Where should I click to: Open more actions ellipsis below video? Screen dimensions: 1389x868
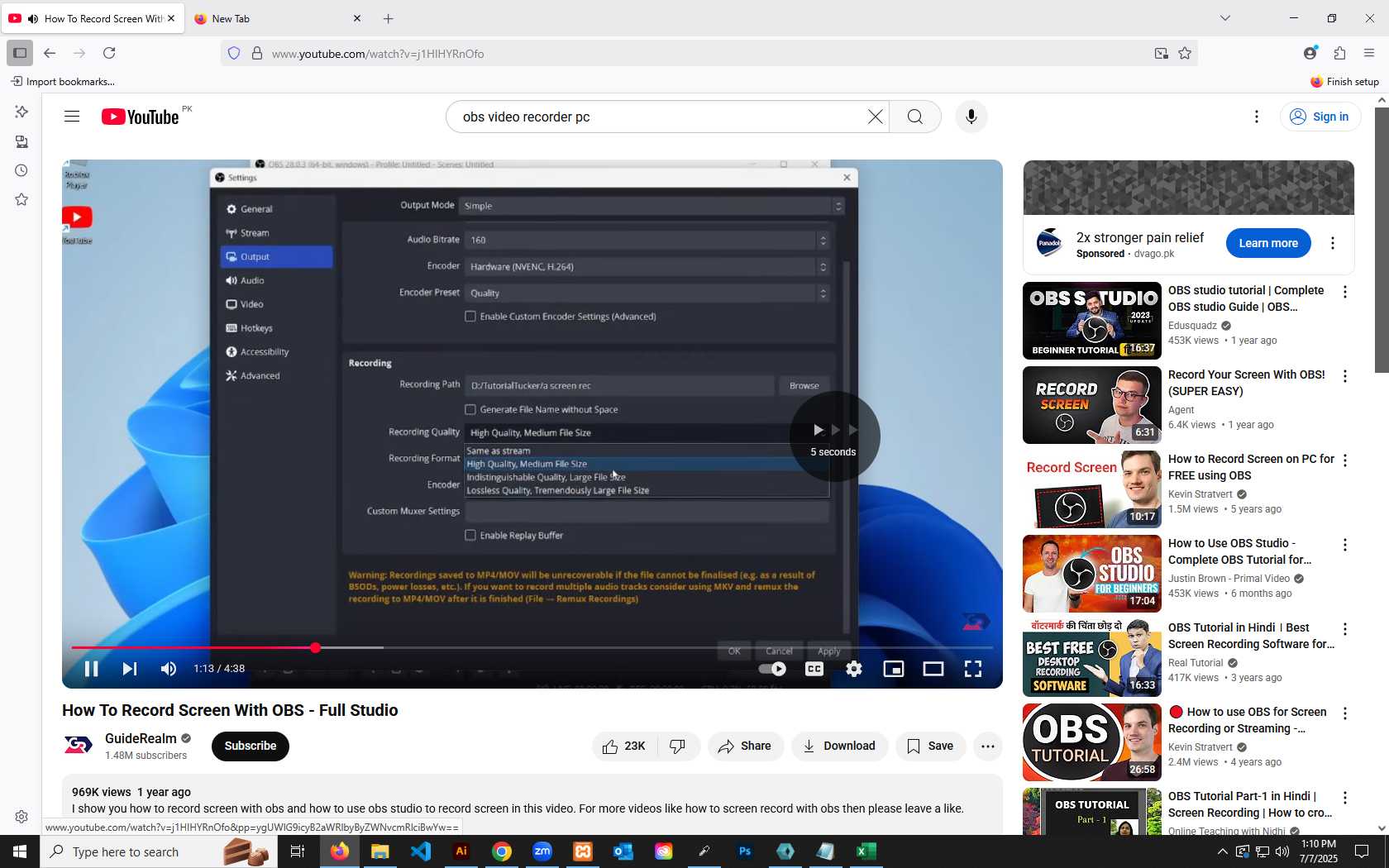[x=988, y=746]
